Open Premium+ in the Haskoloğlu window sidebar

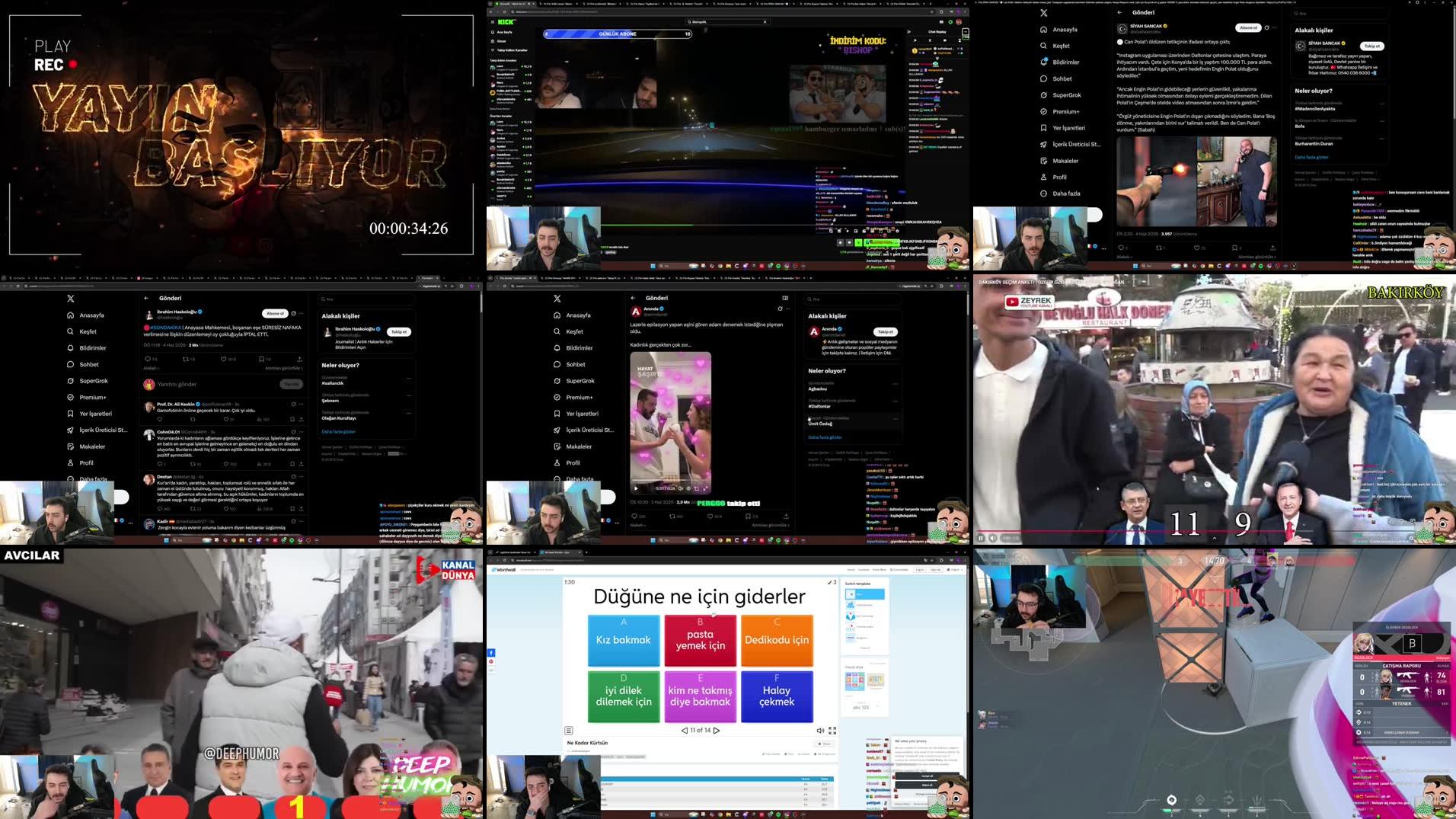coord(86,398)
